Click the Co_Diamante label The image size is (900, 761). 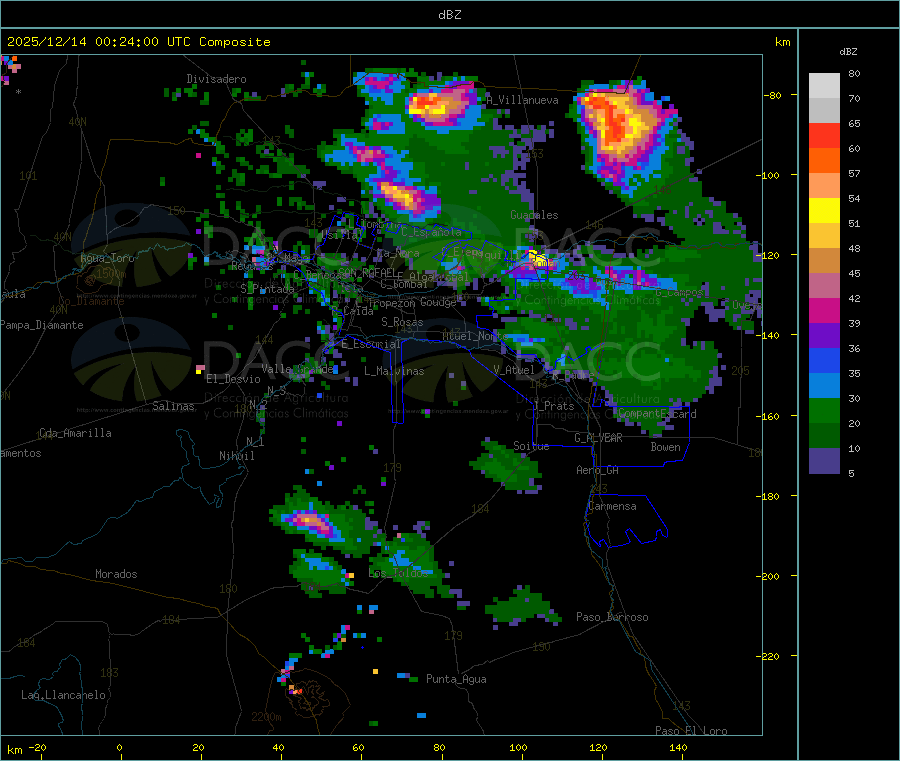coord(91,301)
